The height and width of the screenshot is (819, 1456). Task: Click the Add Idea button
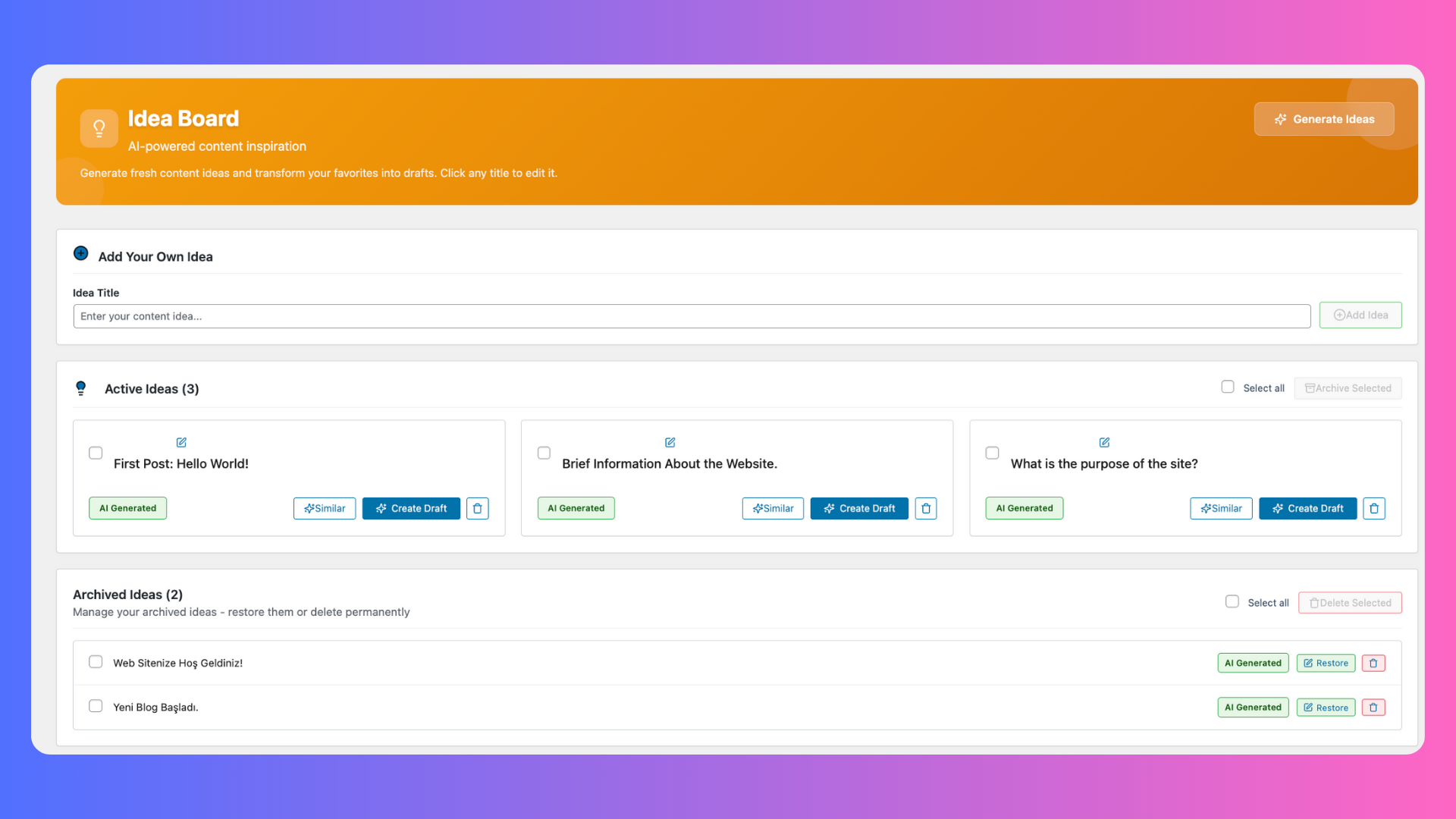[1360, 315]
